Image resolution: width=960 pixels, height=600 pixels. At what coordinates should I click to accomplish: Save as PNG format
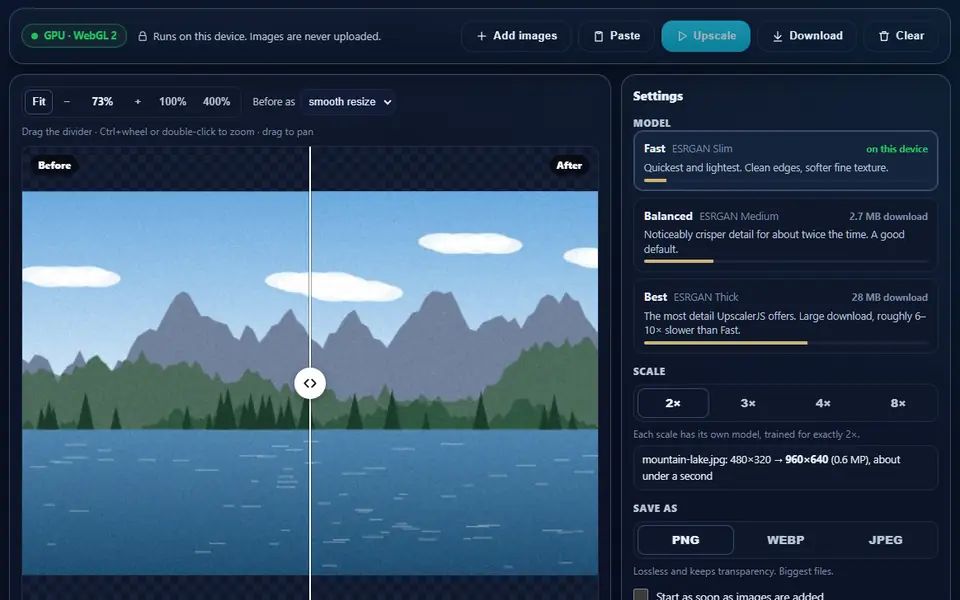[x=685, y=540]
